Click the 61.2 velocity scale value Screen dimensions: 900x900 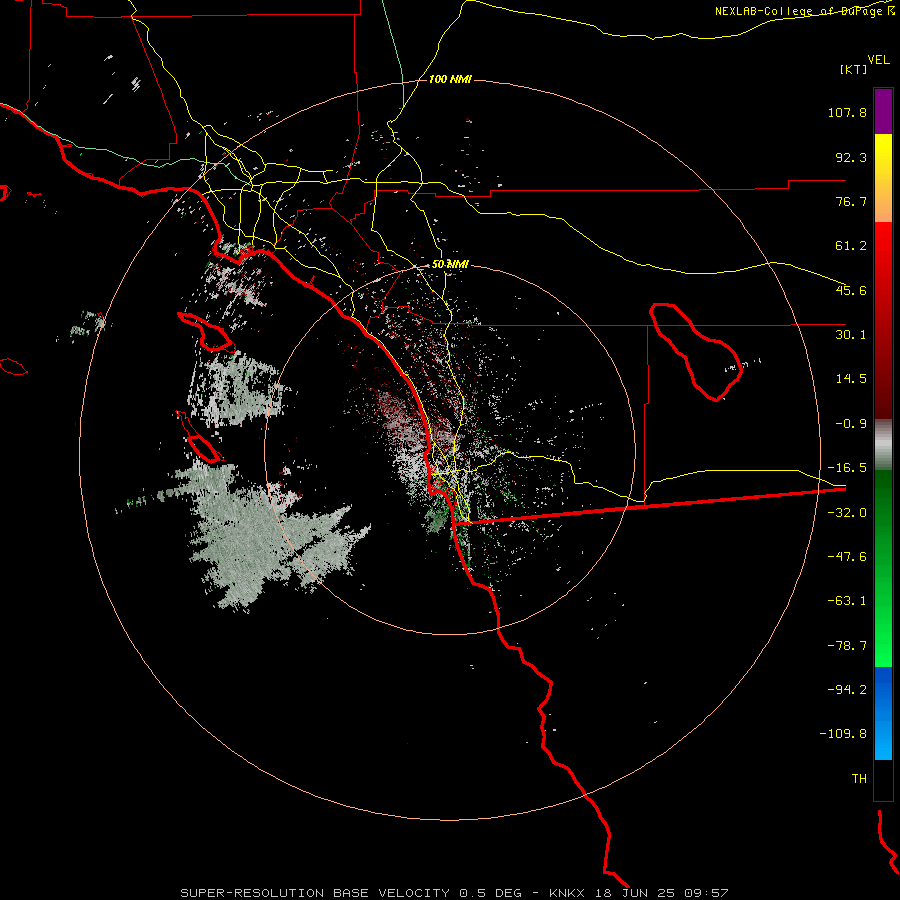tap(851, 246)
